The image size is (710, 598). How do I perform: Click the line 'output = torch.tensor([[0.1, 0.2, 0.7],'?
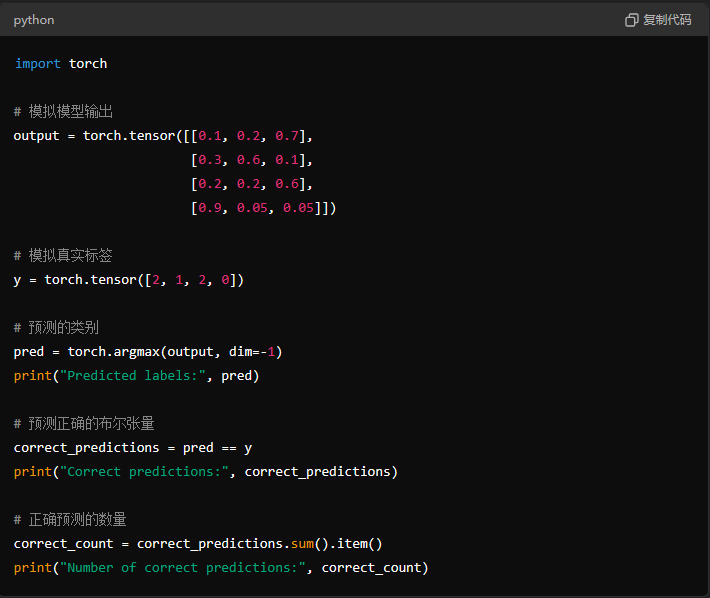[163, 135]
